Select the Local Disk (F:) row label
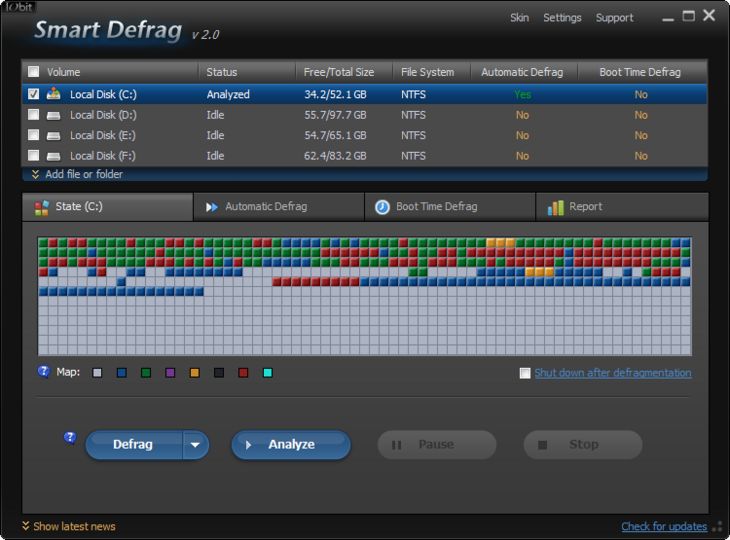The image size is (730, 540). 103,156
